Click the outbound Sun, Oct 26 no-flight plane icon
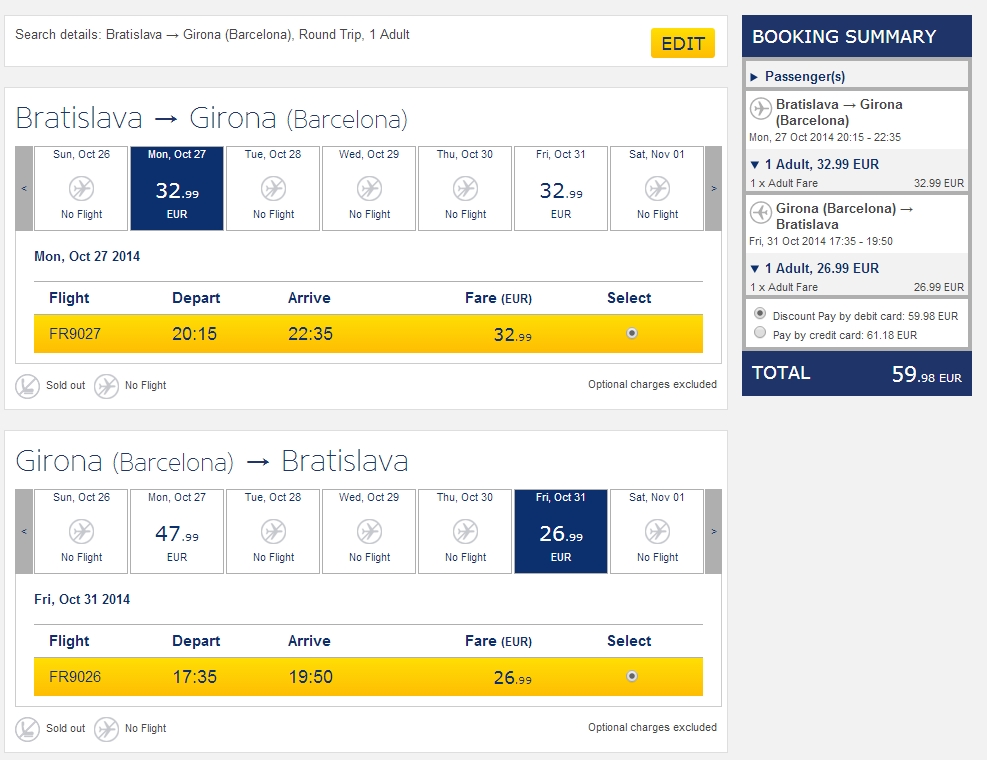The image size is (987, 760). pos(82,188)
